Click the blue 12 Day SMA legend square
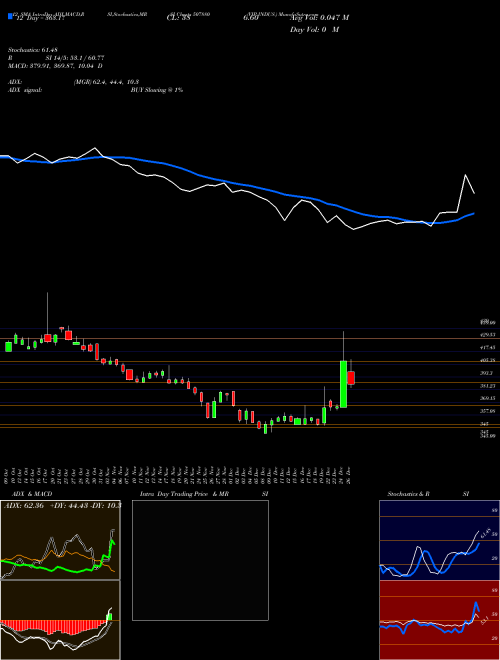Image resolution: width=500 pixels, height=660 pixels. 10,17
